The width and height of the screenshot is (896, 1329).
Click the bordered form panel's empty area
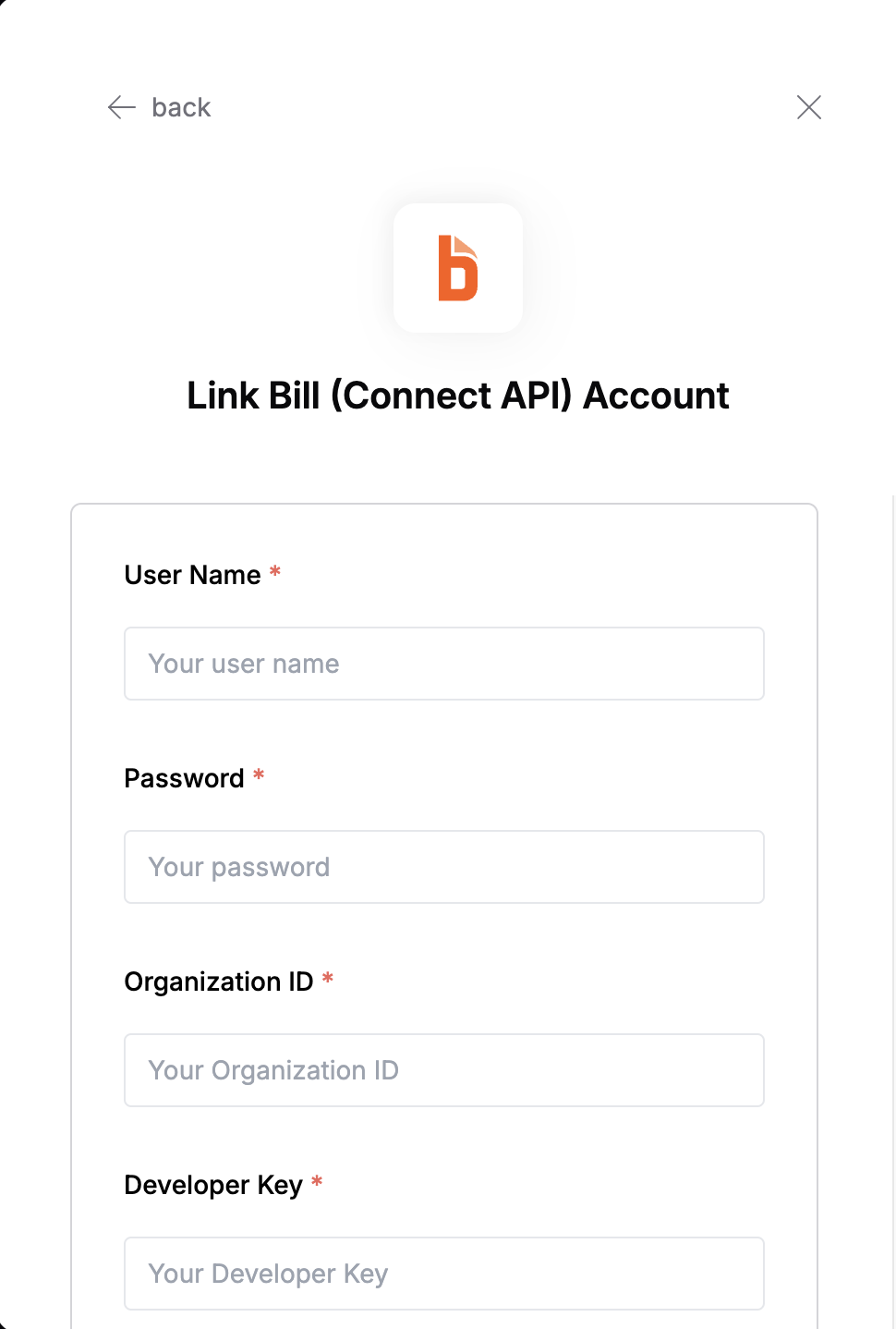click(443, 534)
